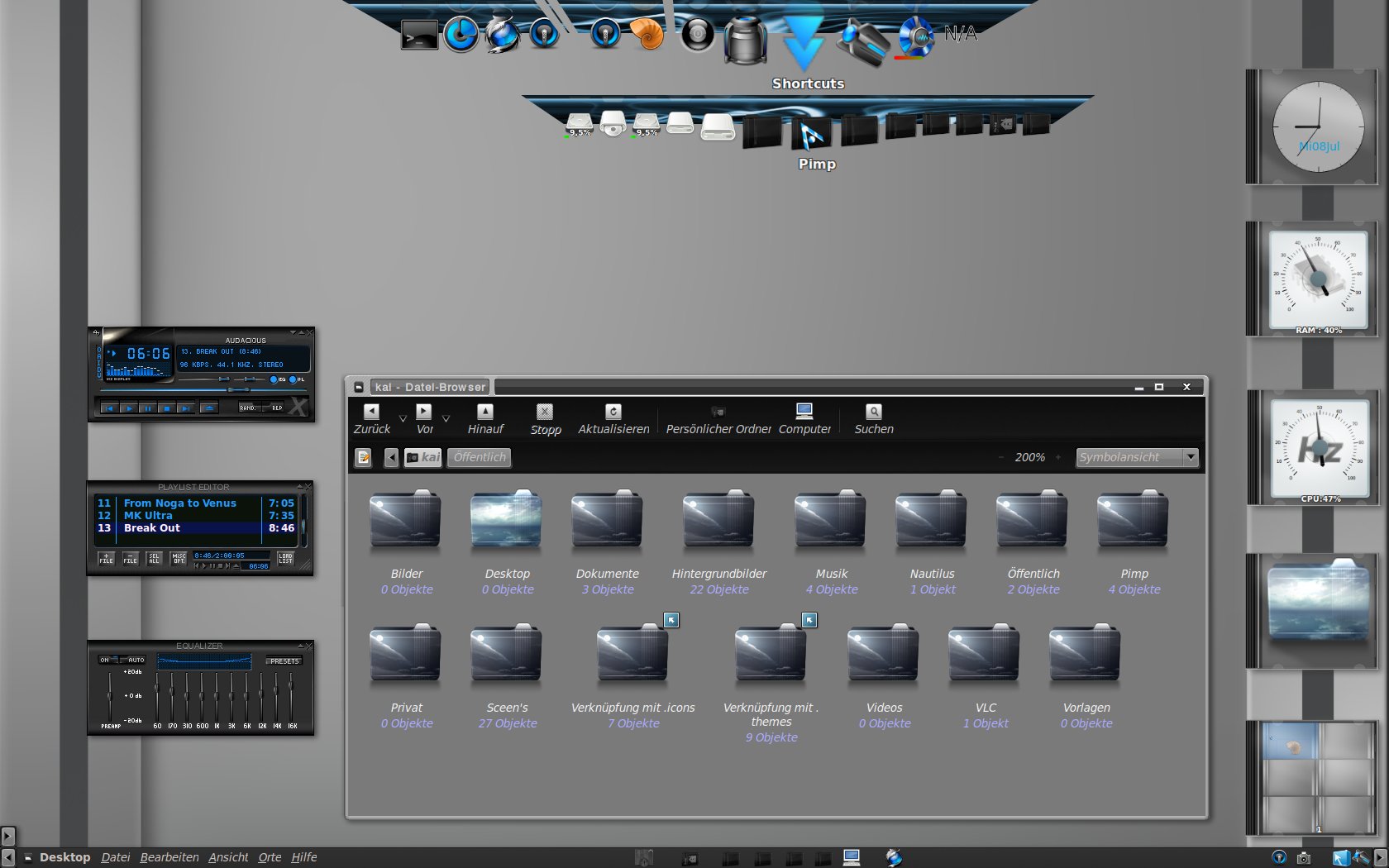This screenshot has height=868, width=1389.
Task: Expand the Zurück history dropdown arrow
Action: [403, 419]
